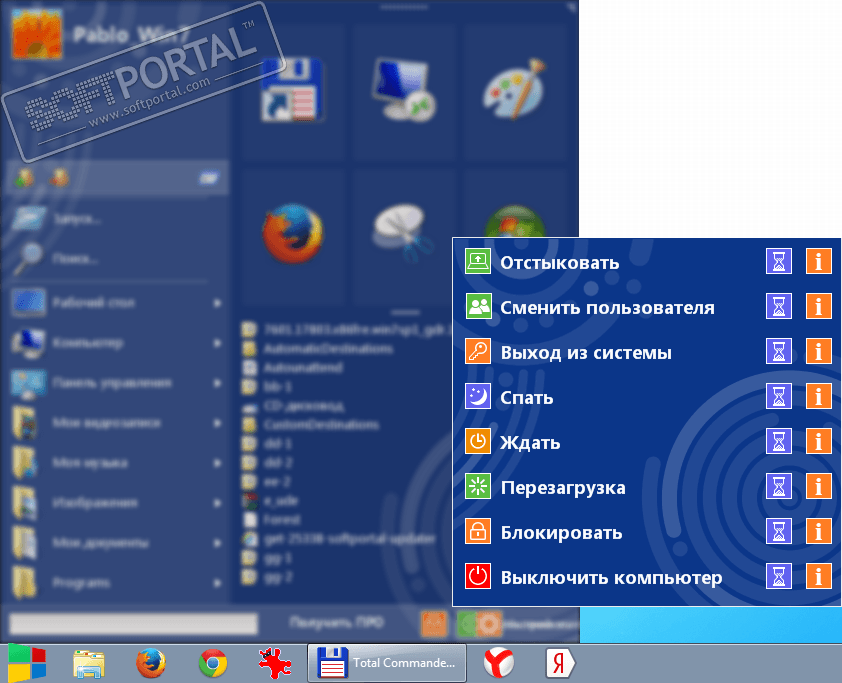Open the timer hourglass for Ждать

(x=779, y=442)
